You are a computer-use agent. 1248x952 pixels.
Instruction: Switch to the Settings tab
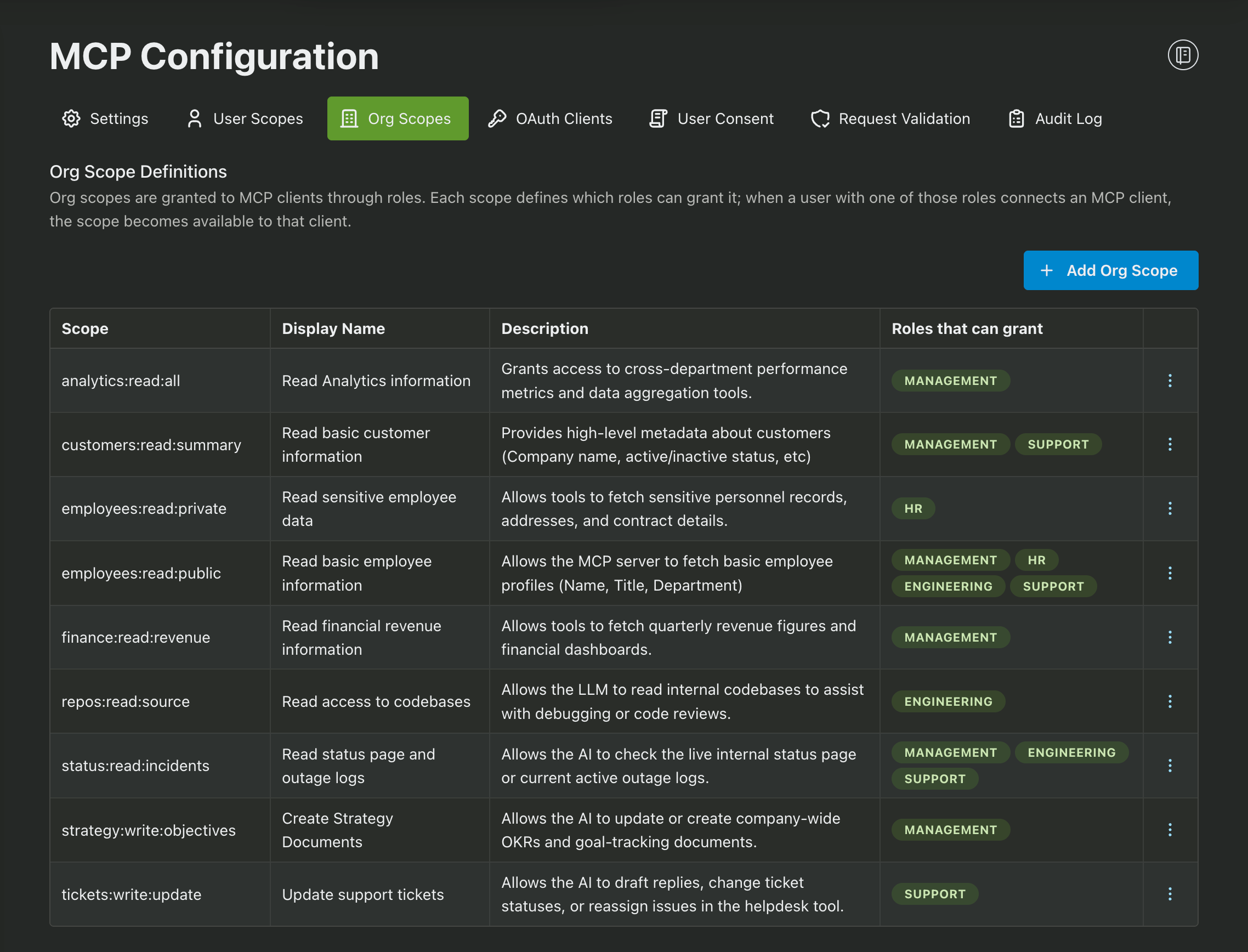pyautogui.click(x=105, y=118)
